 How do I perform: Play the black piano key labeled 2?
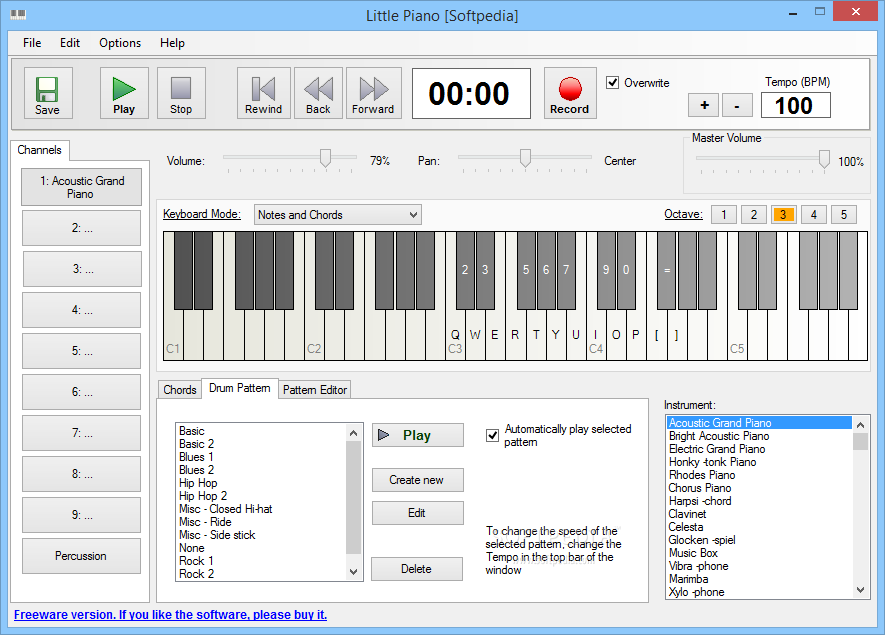click(x=465, y=270)
